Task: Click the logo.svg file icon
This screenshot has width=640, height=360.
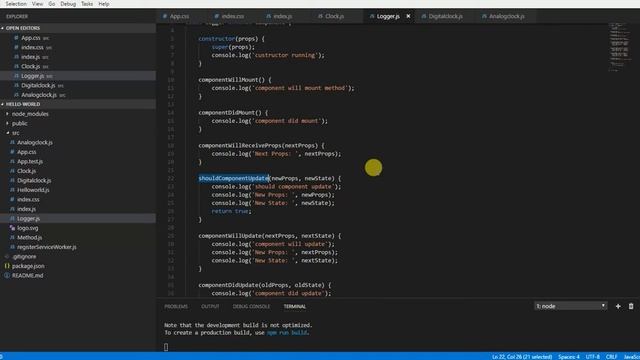Action: [x=12, y=228]
